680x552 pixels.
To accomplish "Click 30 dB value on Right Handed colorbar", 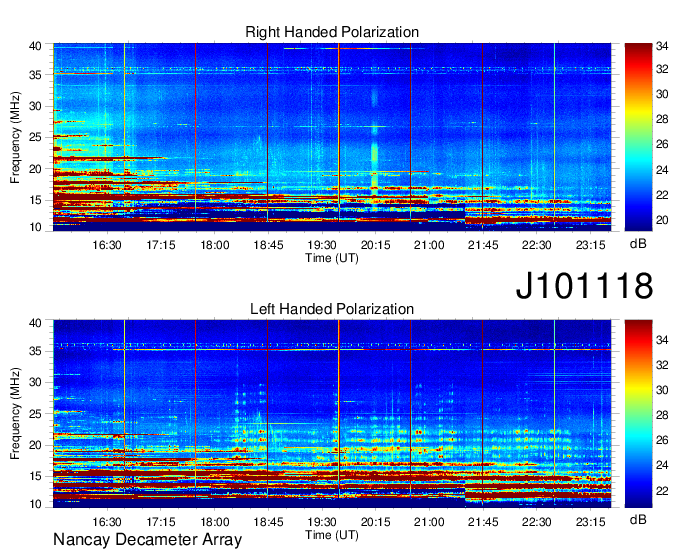I will pos(662,95).
